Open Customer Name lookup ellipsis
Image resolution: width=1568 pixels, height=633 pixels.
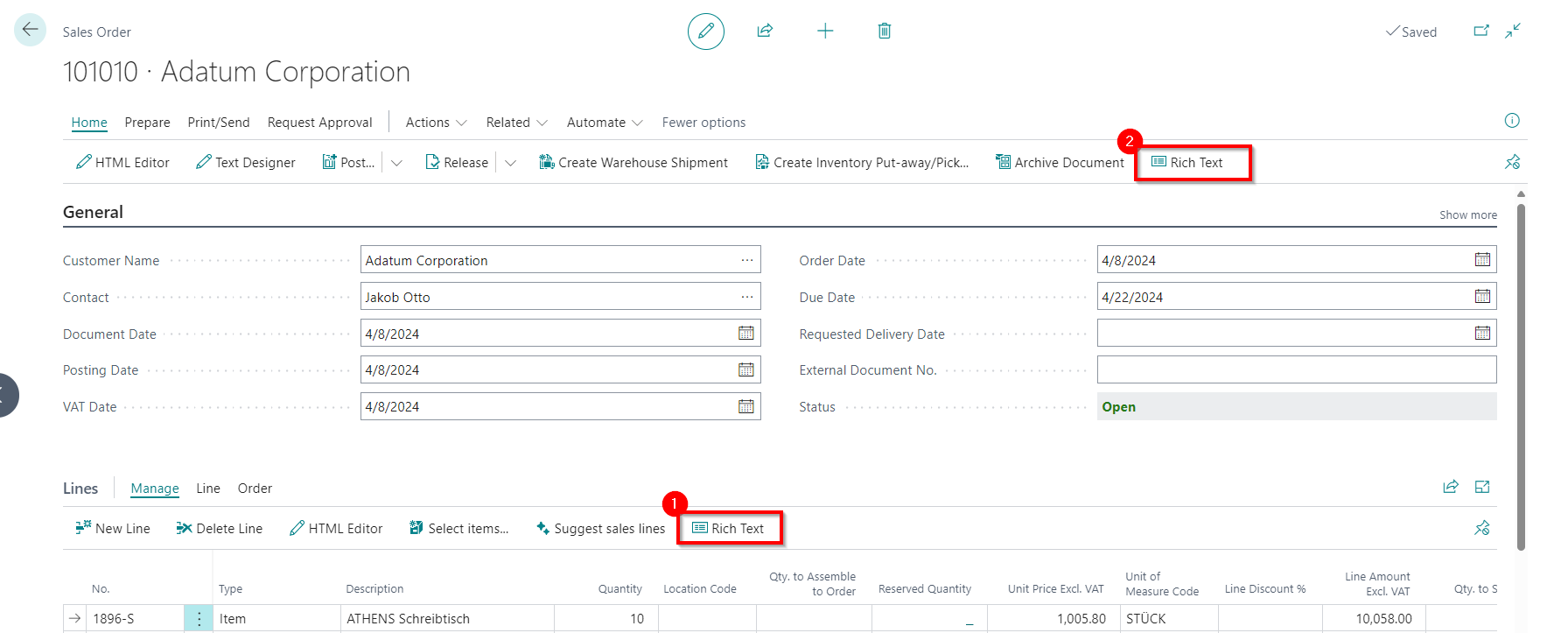pyautogui.click(x=746, y=260)
